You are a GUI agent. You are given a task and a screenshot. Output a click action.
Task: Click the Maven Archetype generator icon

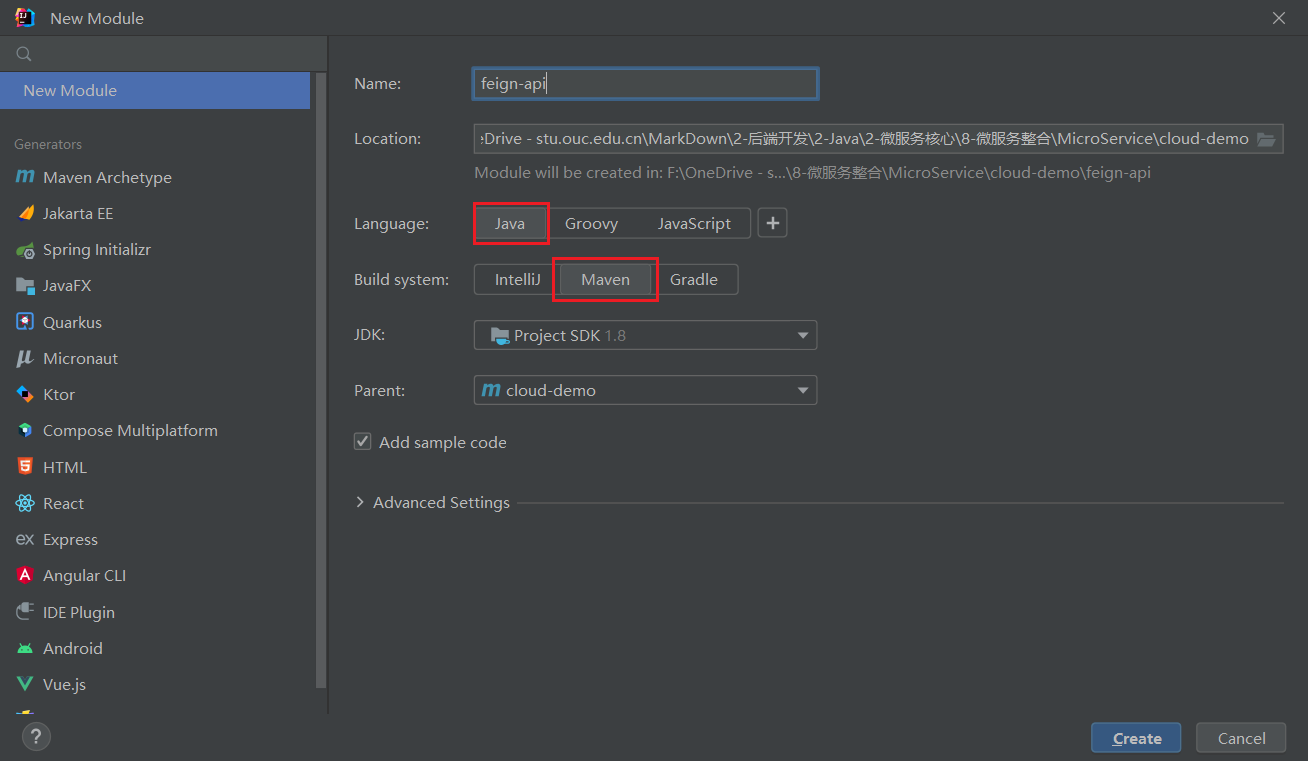click(25, 177)
